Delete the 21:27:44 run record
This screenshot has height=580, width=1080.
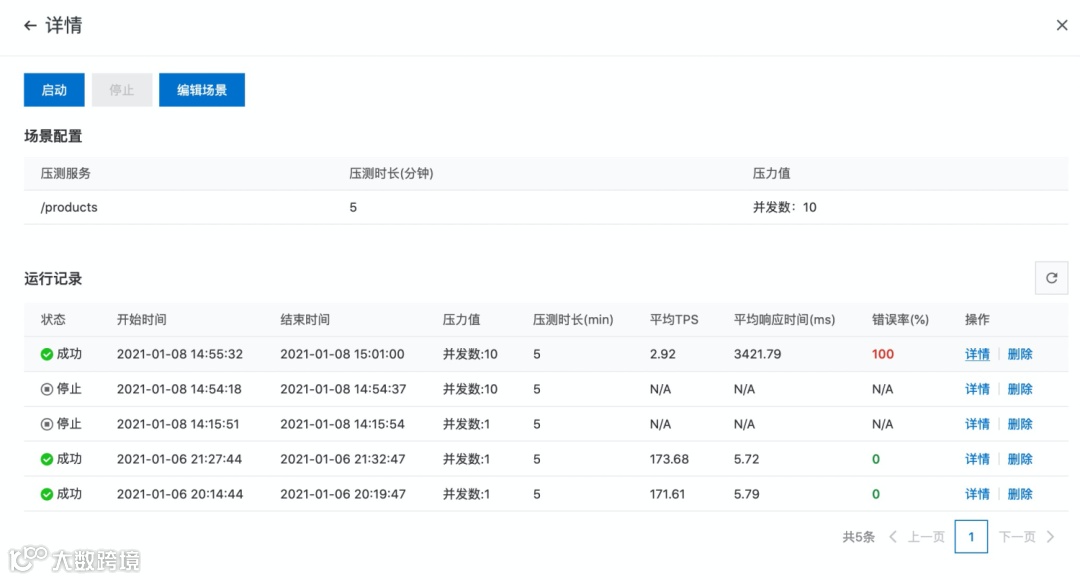click(1019, 459)
